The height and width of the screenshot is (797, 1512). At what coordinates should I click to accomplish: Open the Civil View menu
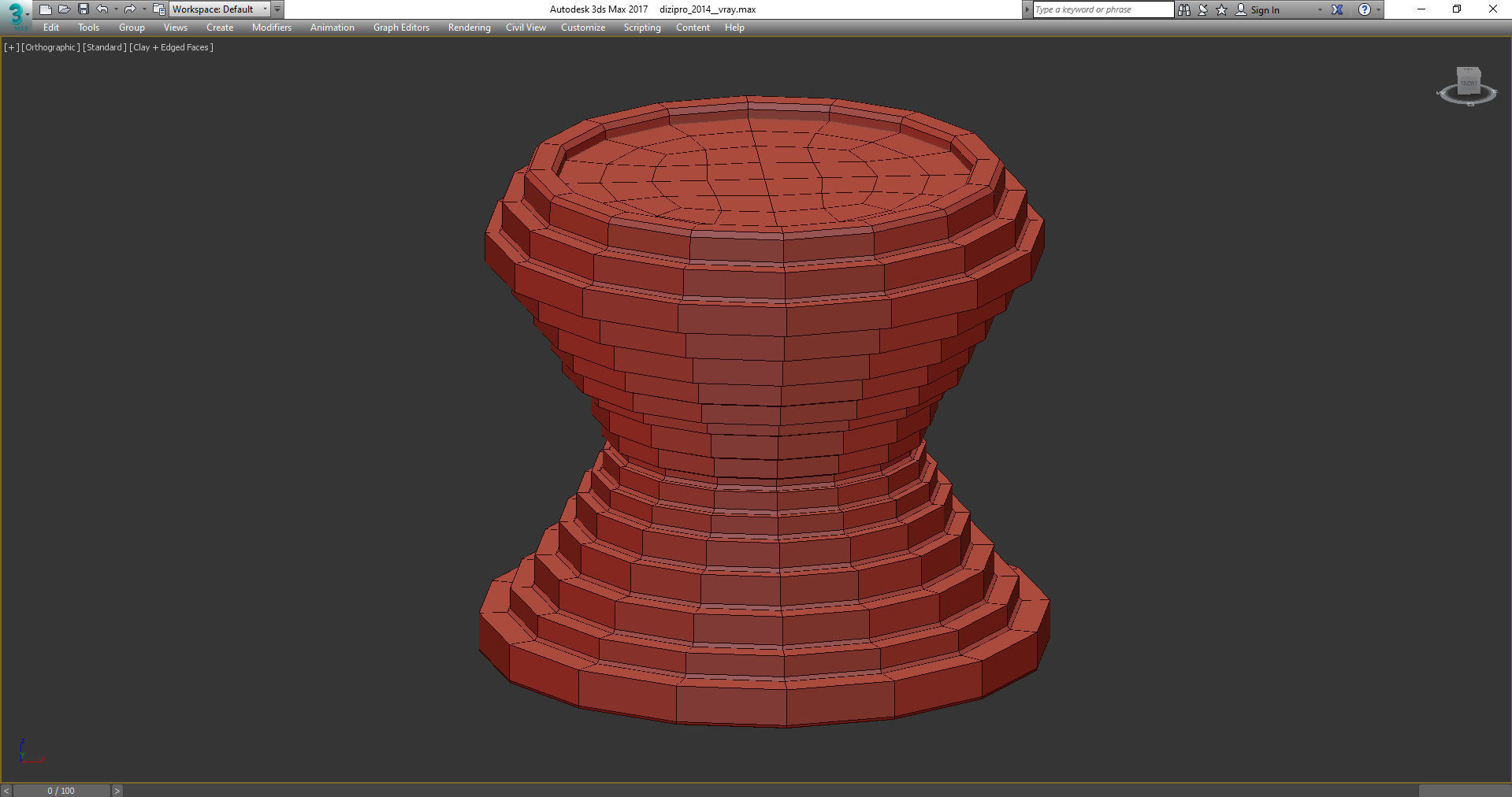point(526,28)
